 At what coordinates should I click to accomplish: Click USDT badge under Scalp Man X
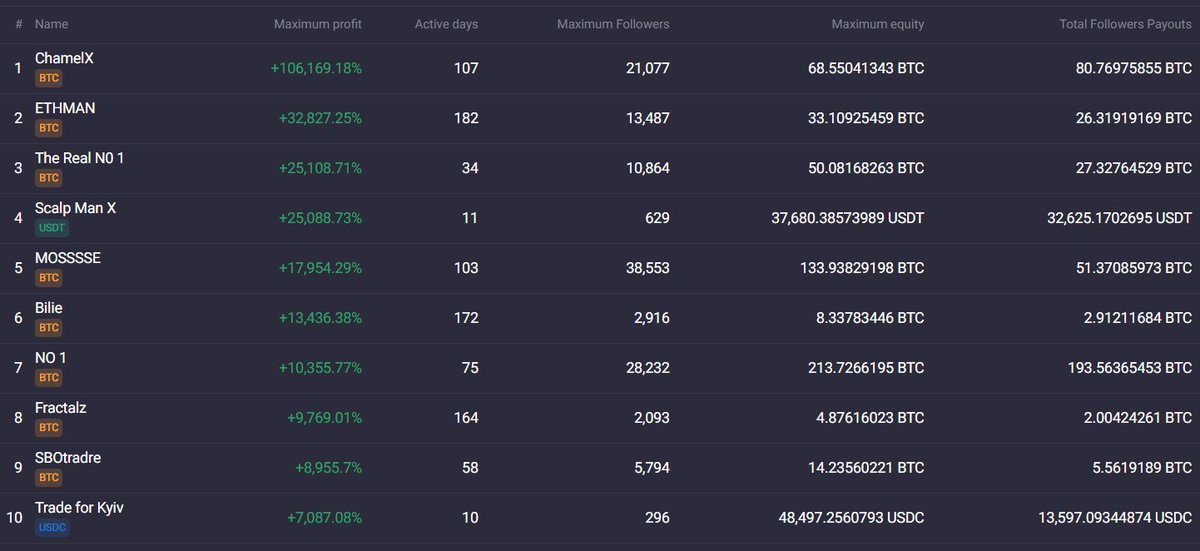(52, 228)
